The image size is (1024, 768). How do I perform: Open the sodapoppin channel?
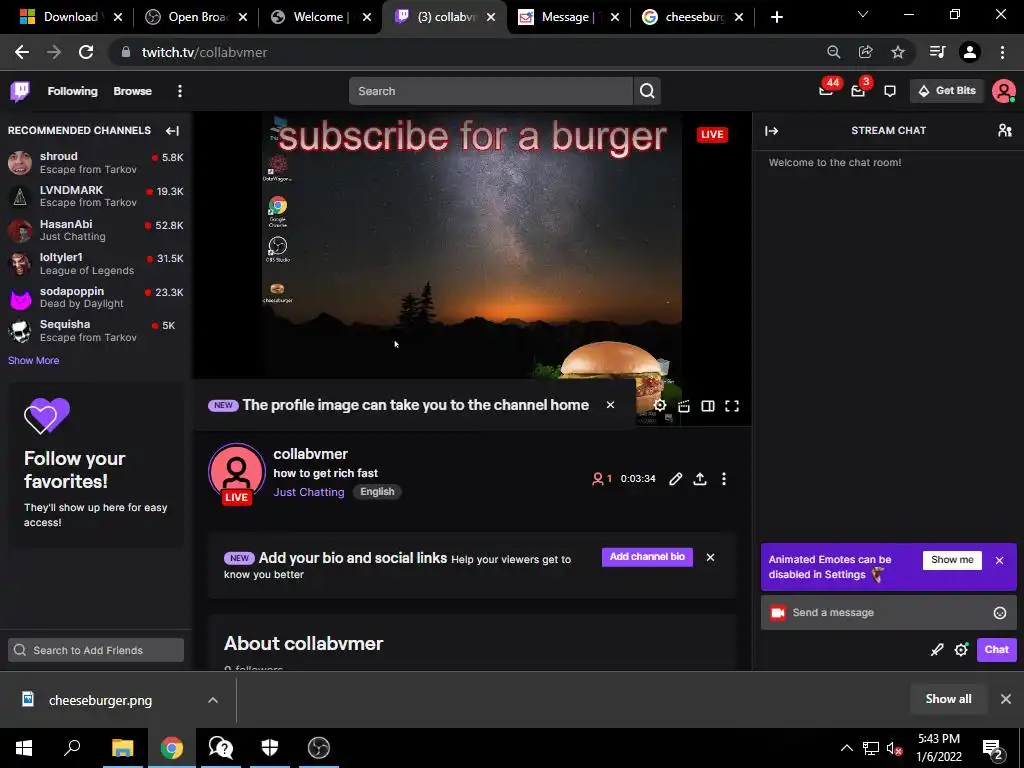[95, 297]
